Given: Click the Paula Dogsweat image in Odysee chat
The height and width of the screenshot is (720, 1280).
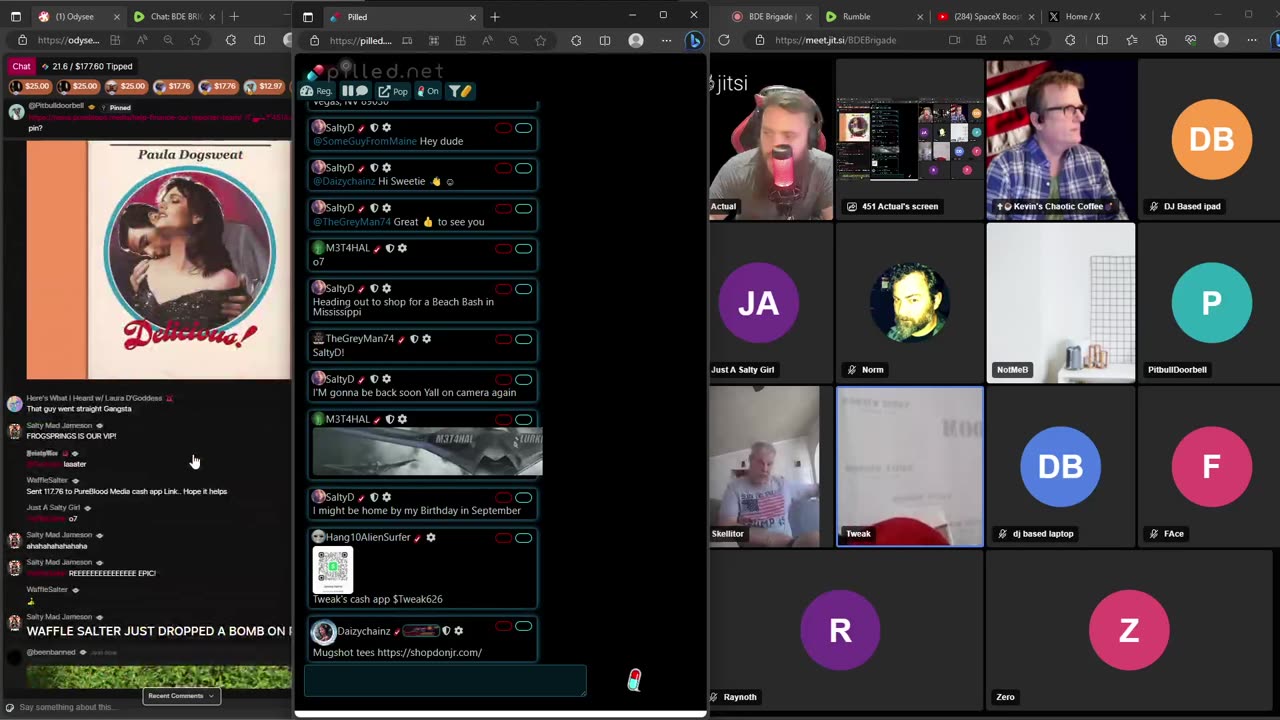Looking at the screenshot, I should pos(159,260).
